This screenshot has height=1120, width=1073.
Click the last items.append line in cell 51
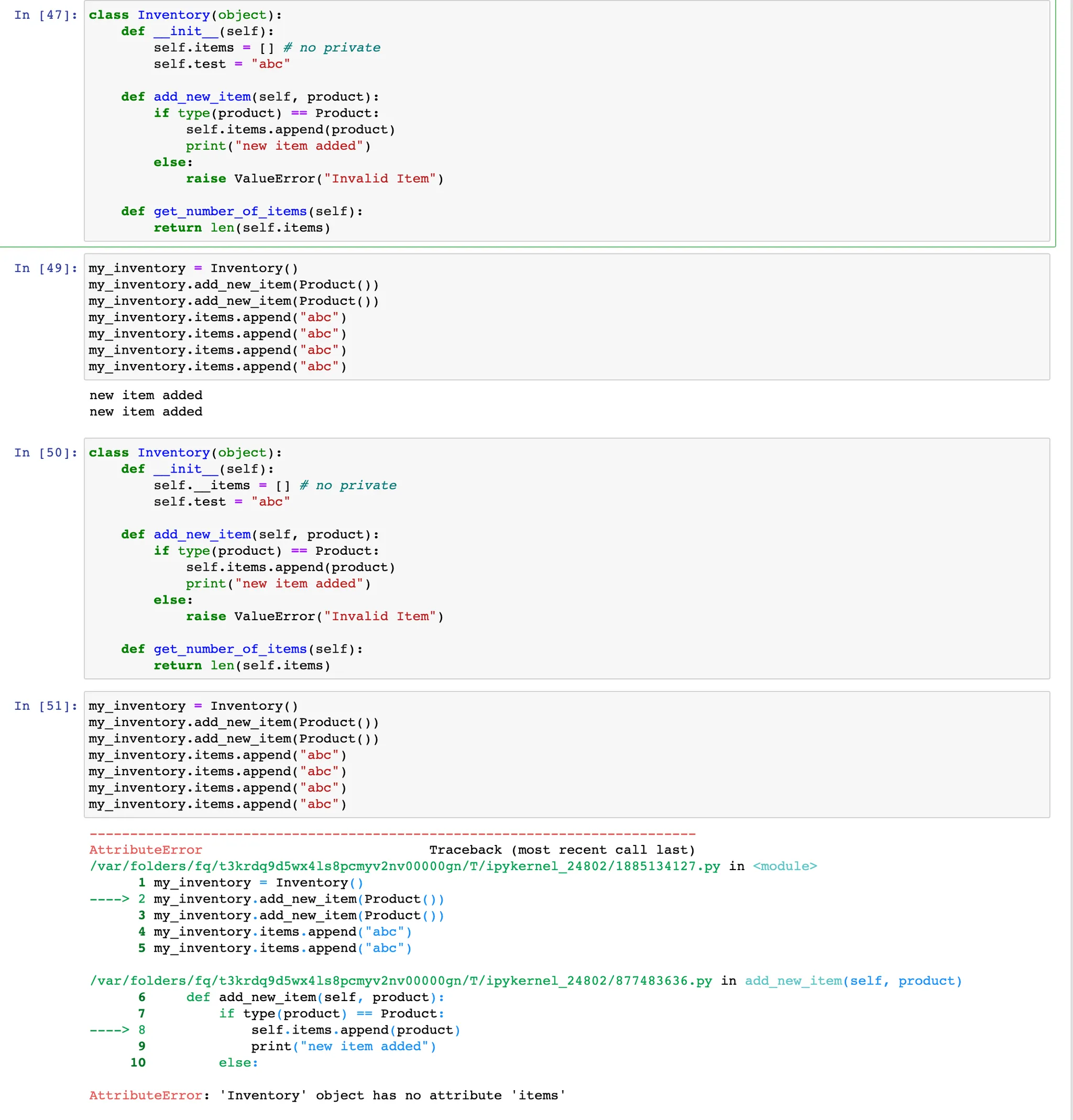coord(217,805)
